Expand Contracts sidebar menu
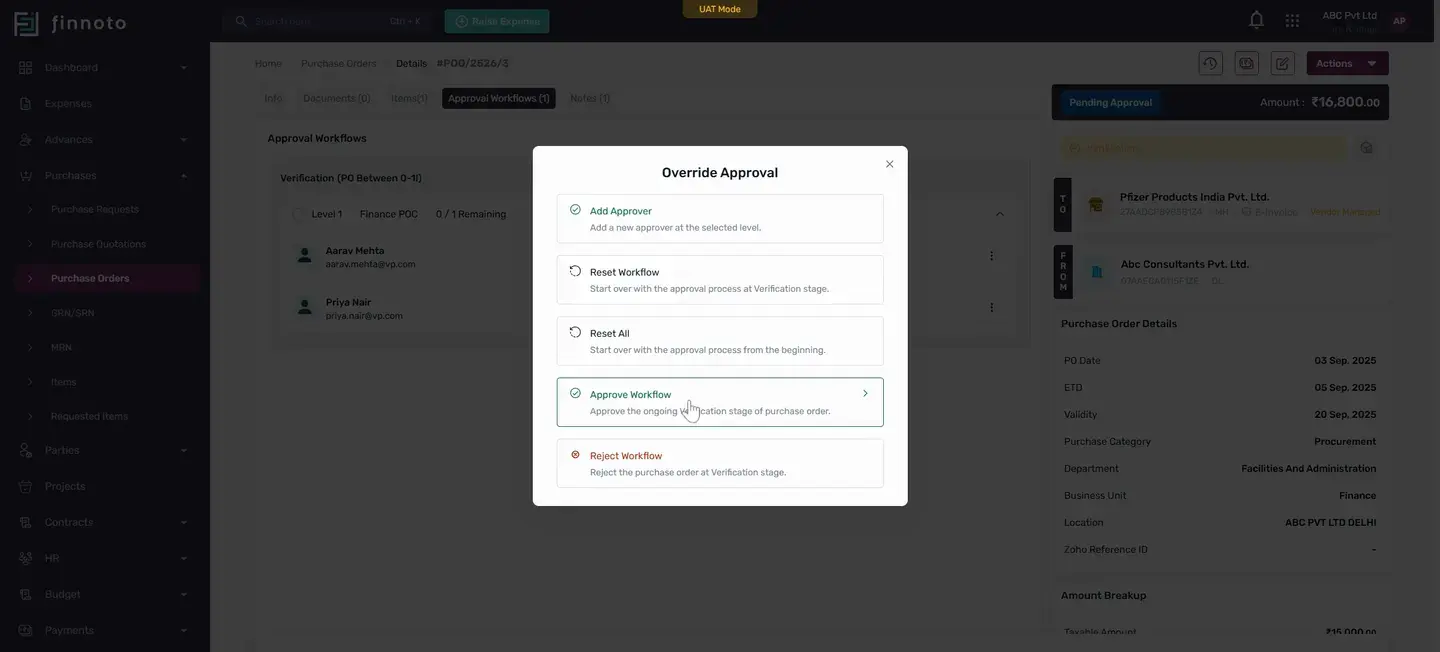 point(104,522)
